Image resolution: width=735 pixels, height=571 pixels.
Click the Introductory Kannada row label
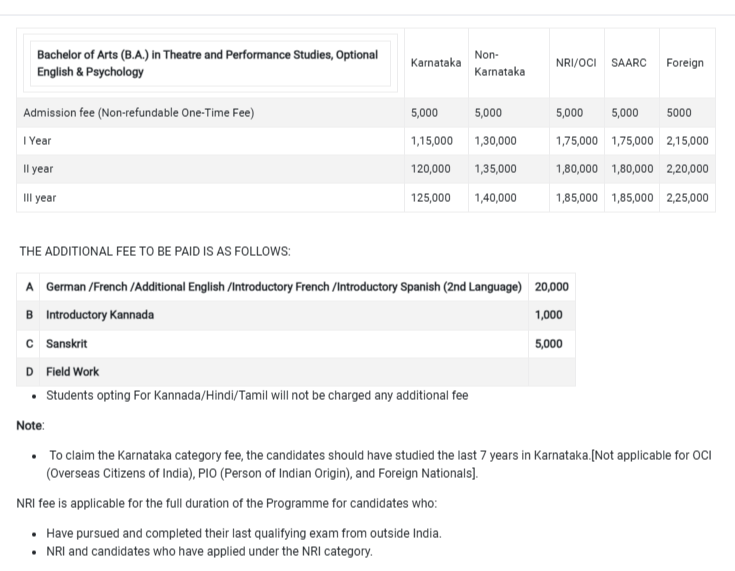click(100, 315)
